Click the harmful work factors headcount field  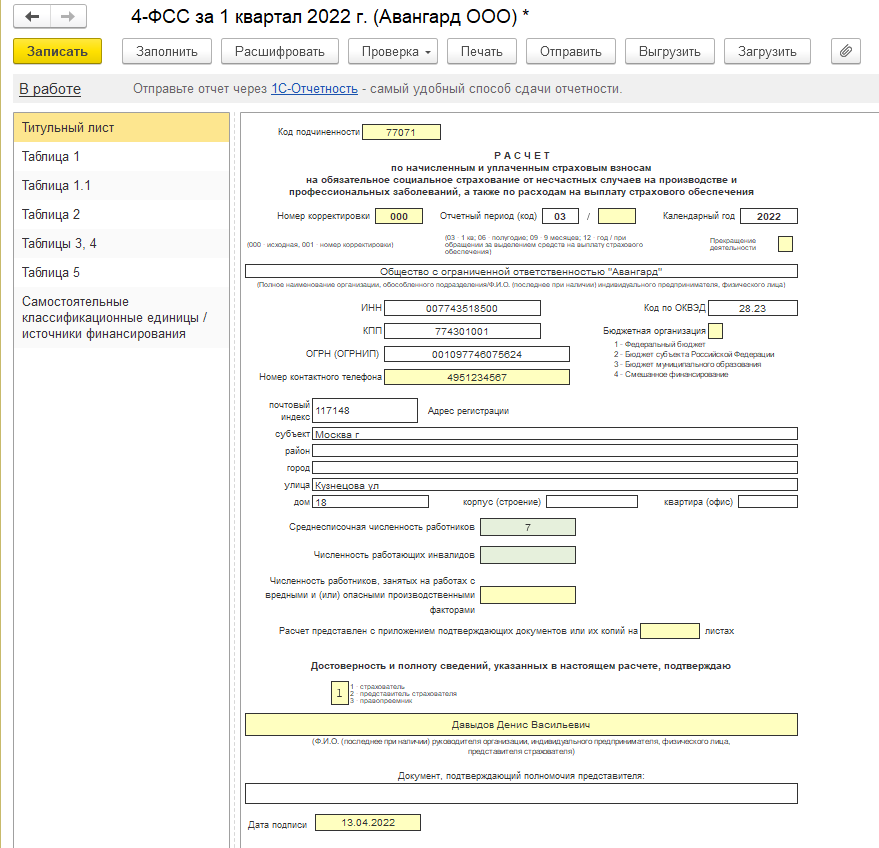click(x=528, y=595)
